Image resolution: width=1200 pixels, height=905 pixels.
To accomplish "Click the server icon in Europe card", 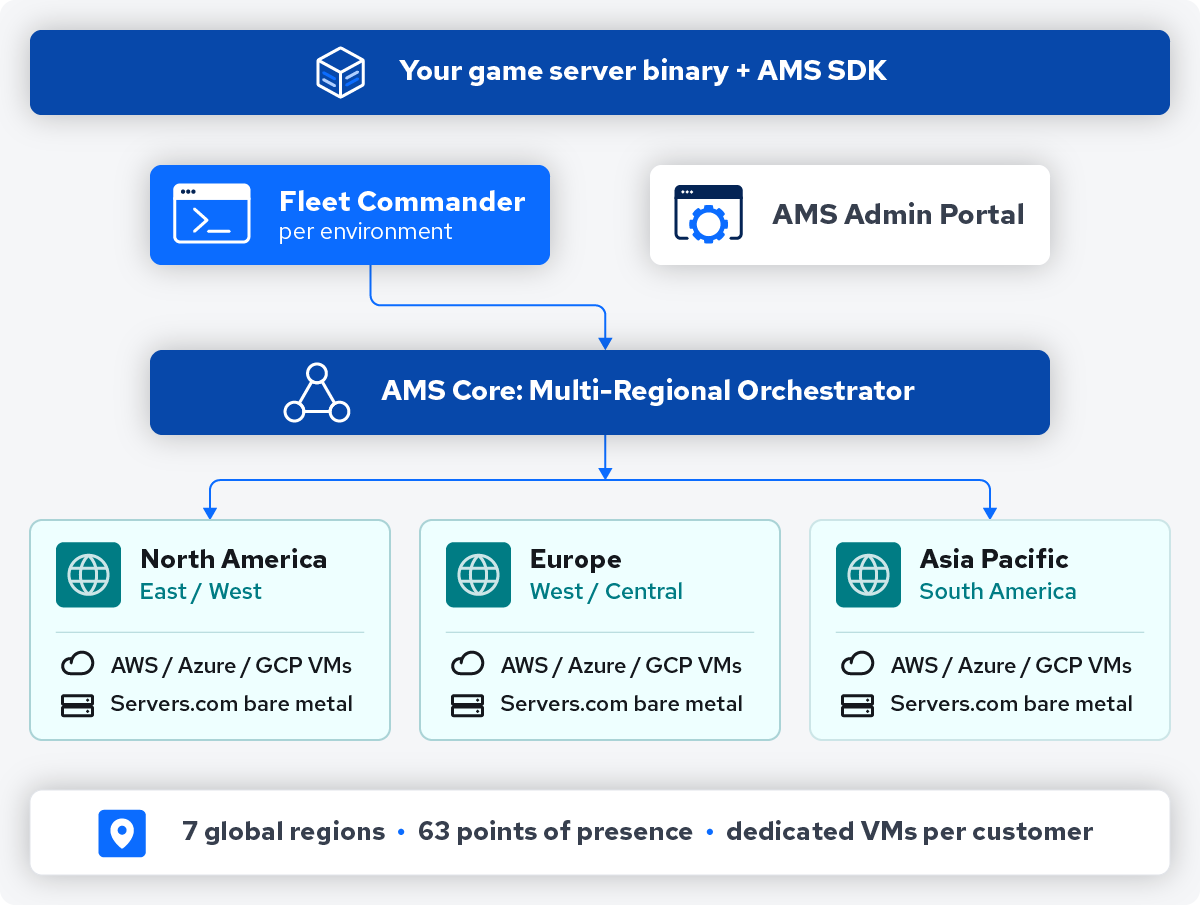I will point(467,705).
